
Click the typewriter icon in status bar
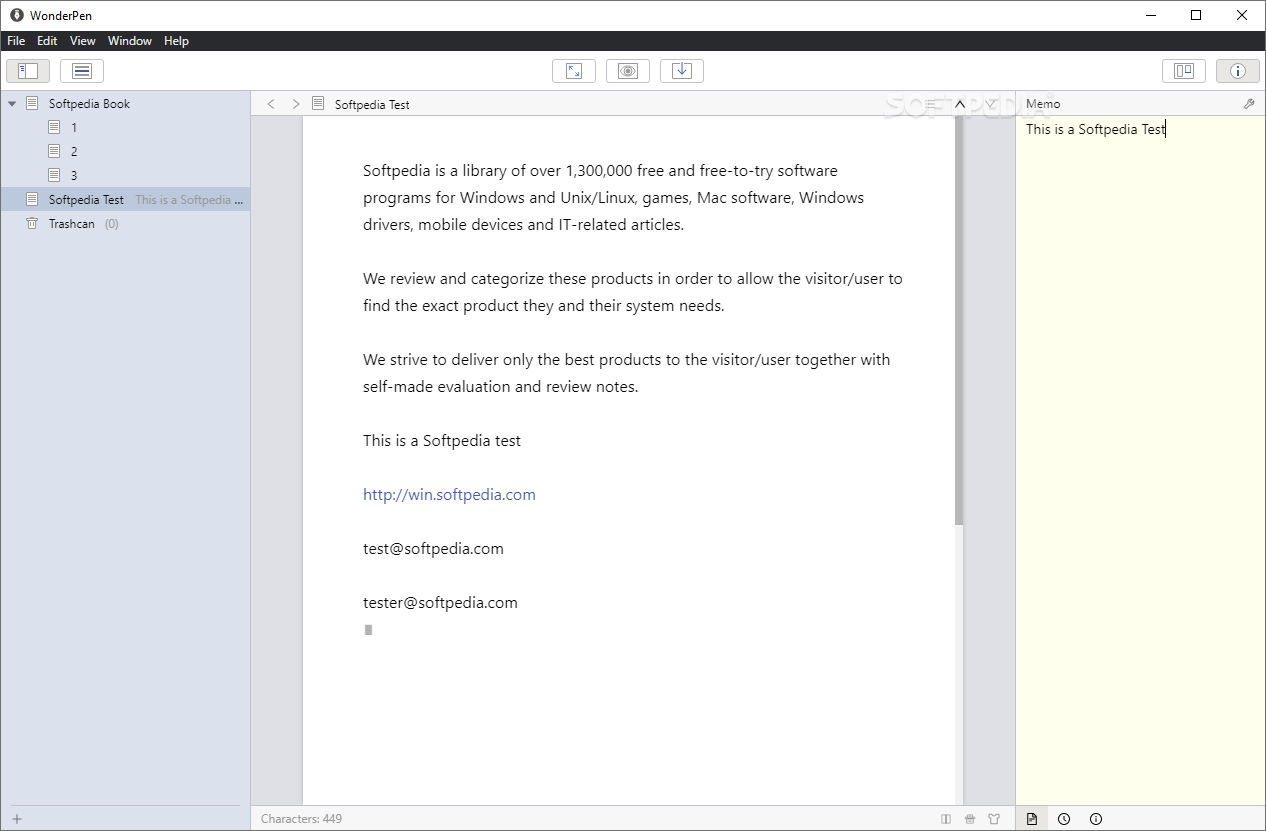tap(970, 819)
